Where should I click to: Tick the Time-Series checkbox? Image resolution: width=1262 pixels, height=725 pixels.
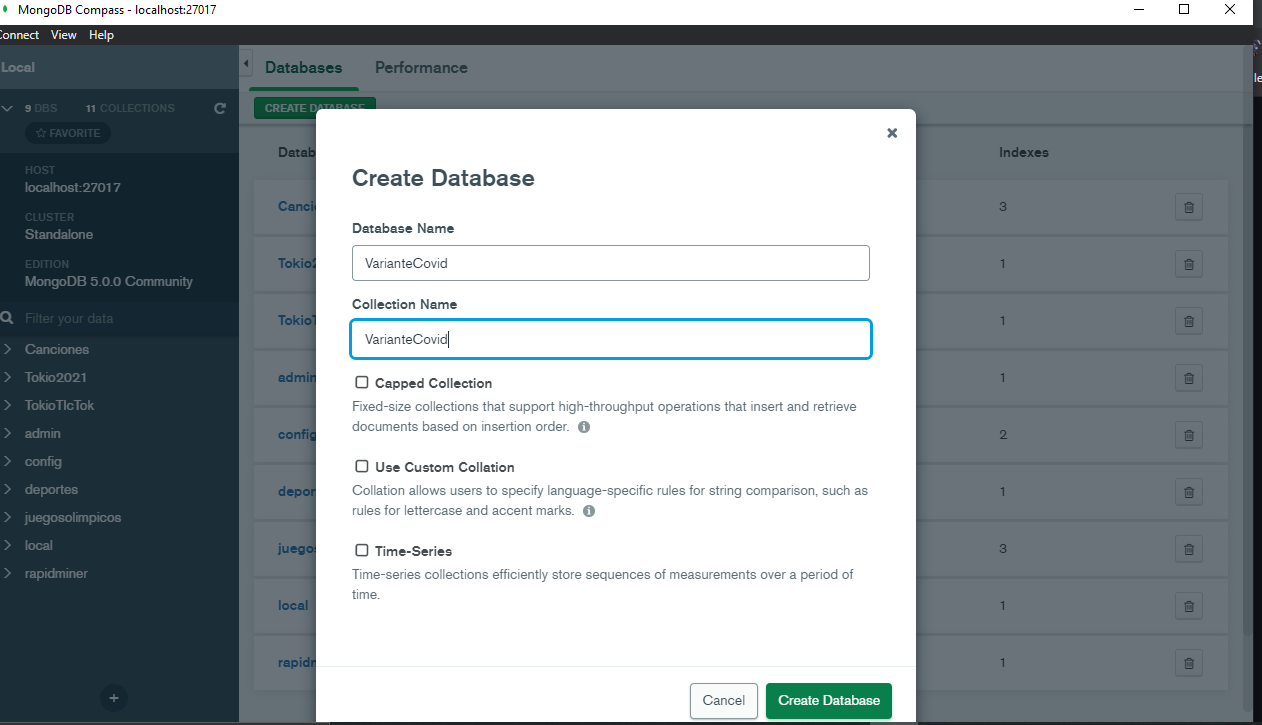pos(362,550)
